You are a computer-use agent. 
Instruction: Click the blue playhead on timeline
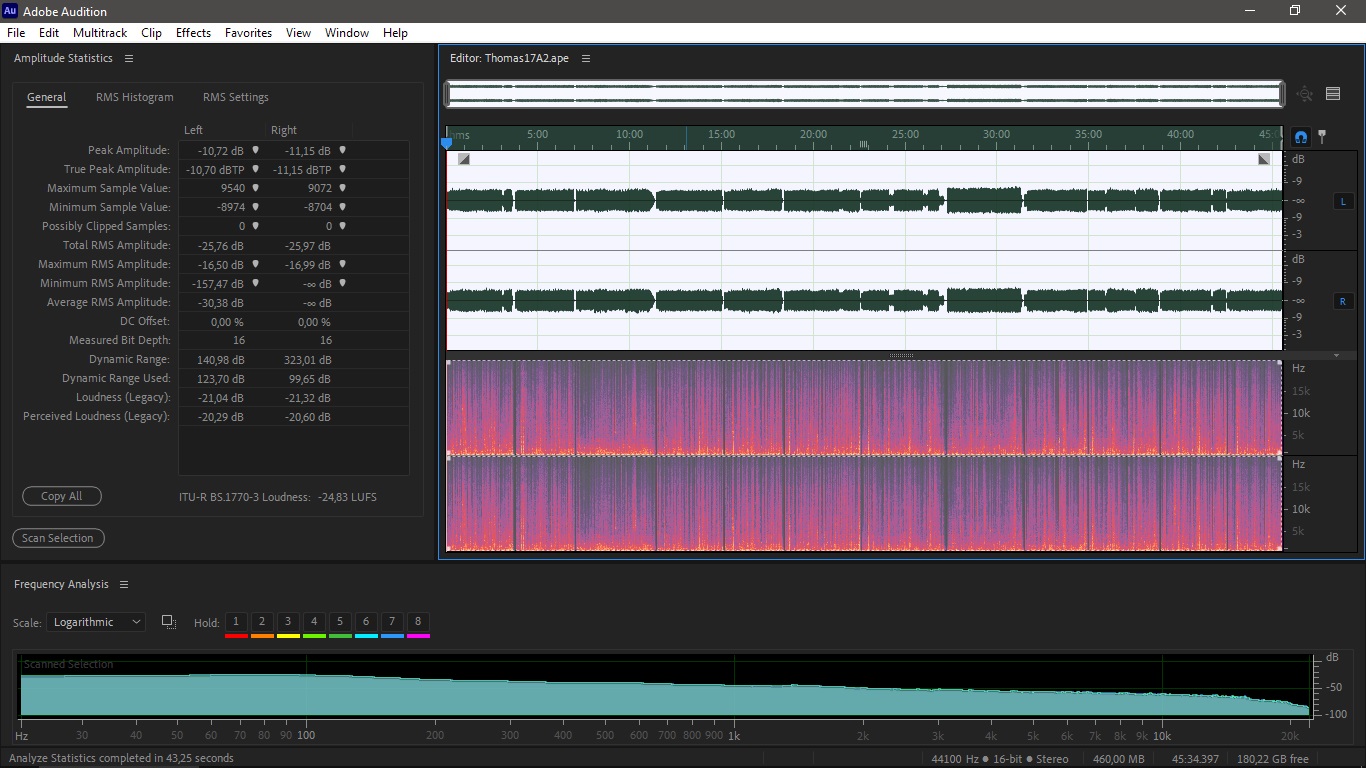coord(447,143)
